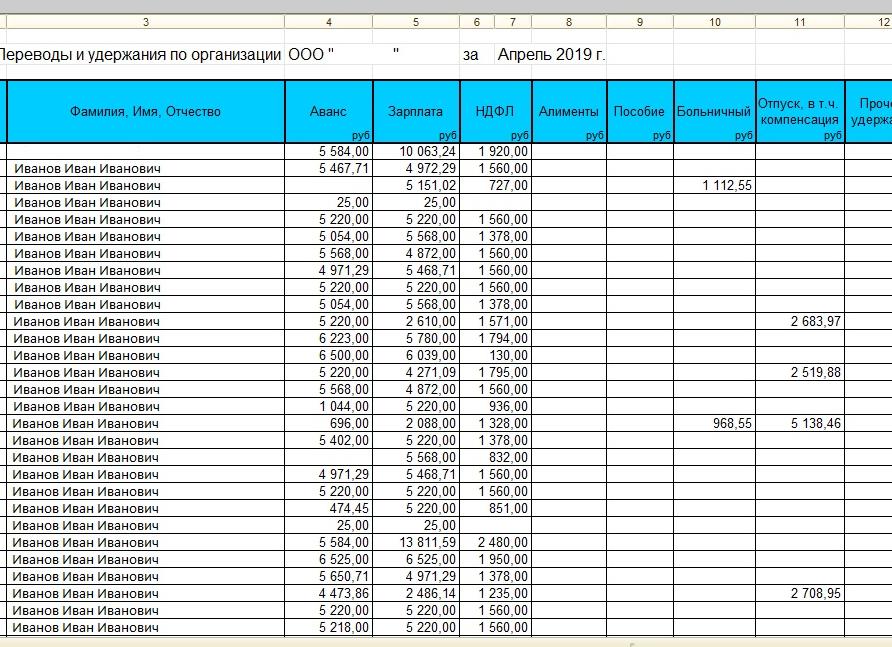This screenshot has height=647, width=892.
Task: Click the 'Отпуск, в т.ч. компенсация' heading
Action: [800, 112]
